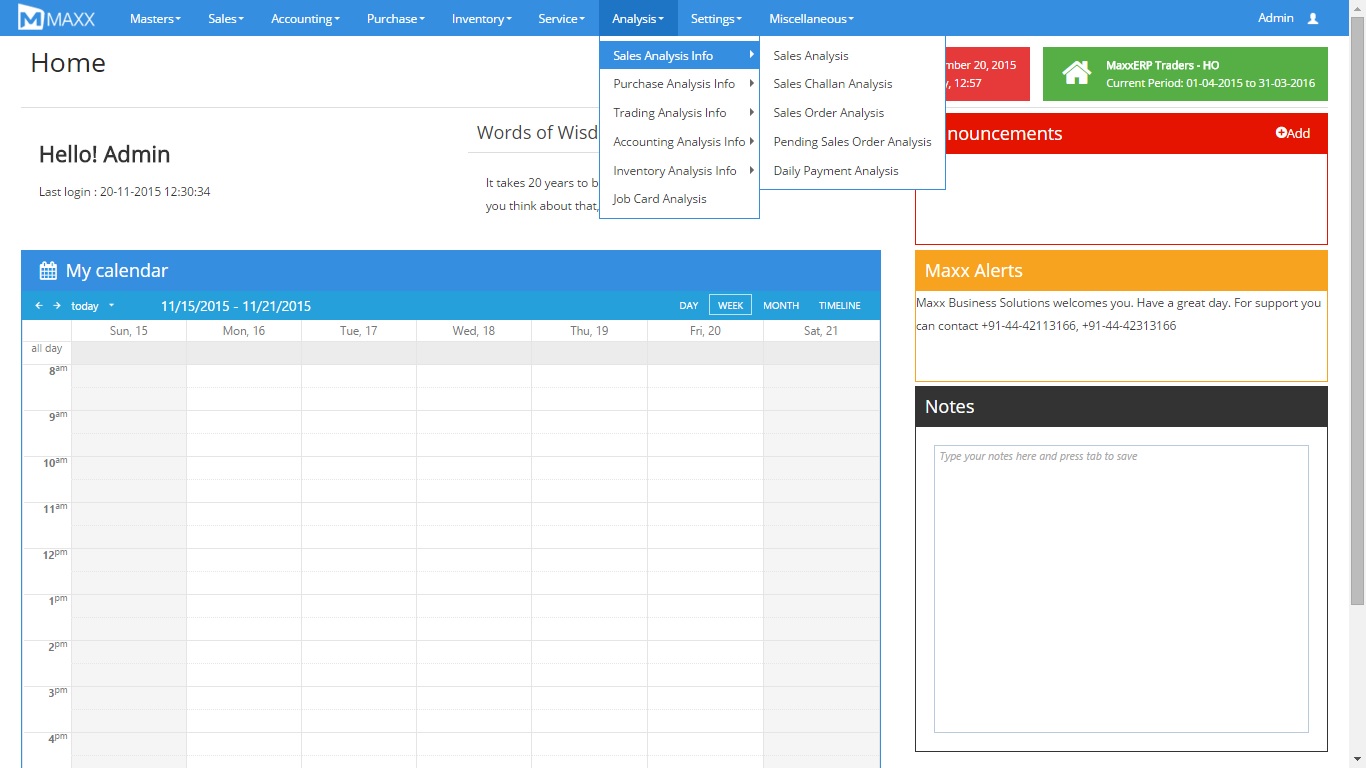The height and width of the screenshot is (768, 1366).
Task: Open Pending Sales Order Analysis
Action: 852,142
